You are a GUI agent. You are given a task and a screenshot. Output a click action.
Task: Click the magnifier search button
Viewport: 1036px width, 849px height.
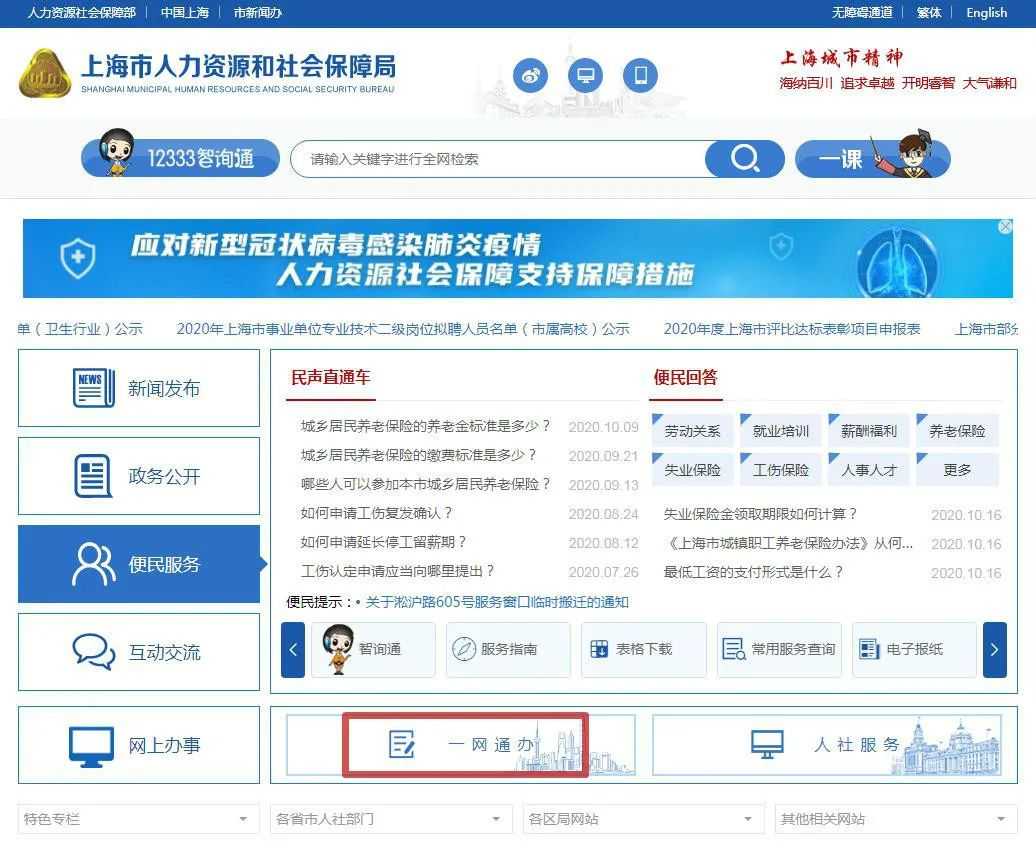pos(744,159)
